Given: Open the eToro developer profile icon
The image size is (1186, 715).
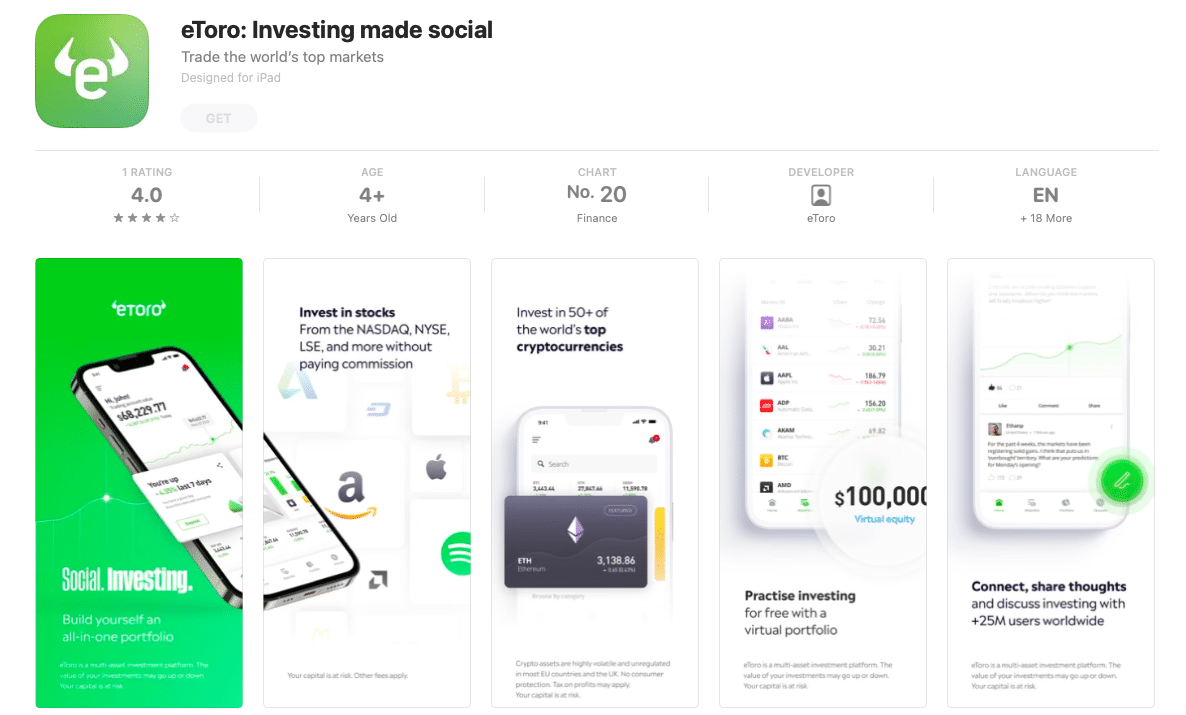Looking at the screenshot, I should [x=821, y=195].
